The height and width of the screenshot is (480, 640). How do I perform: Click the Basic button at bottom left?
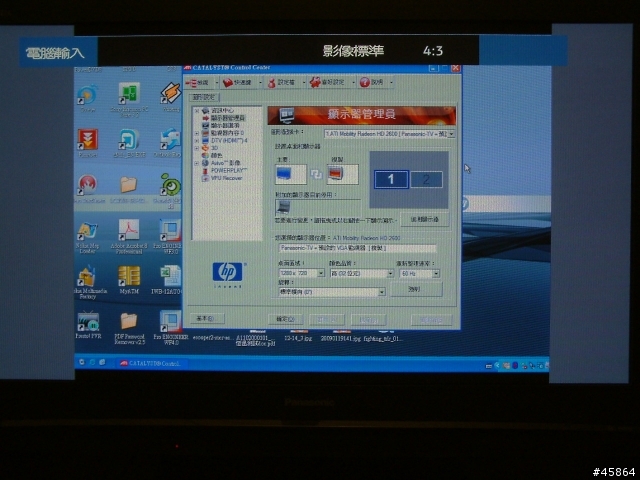tap(207, 318)
